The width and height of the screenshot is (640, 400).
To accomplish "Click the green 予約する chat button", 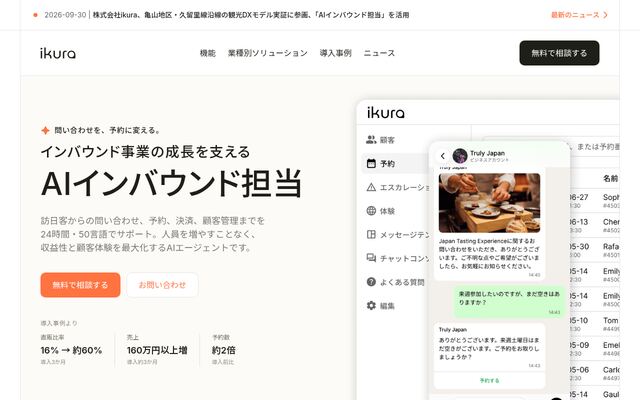I will (x=489, y=380).
